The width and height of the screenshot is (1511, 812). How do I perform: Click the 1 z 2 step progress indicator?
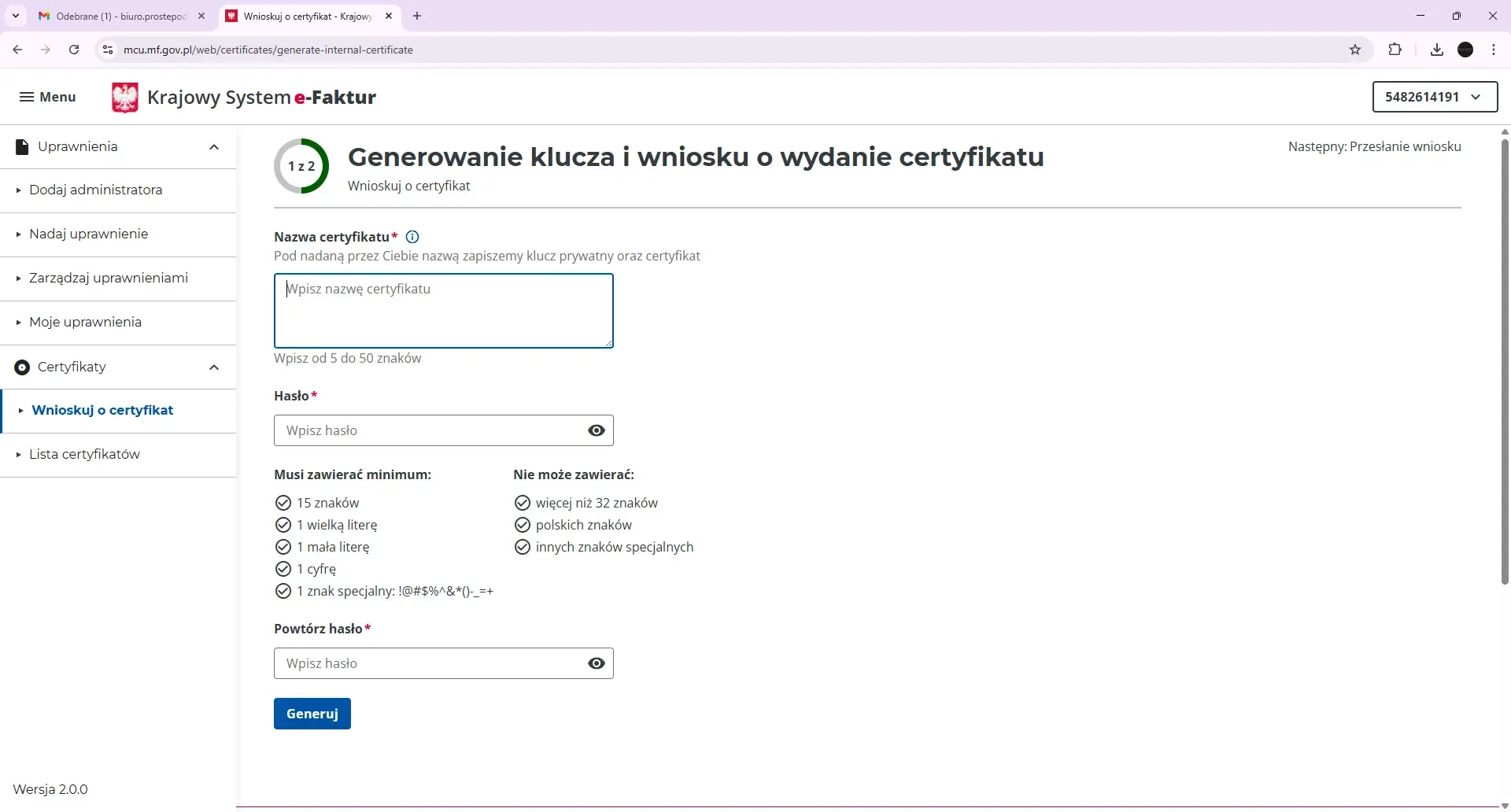(x=302, y=166)
